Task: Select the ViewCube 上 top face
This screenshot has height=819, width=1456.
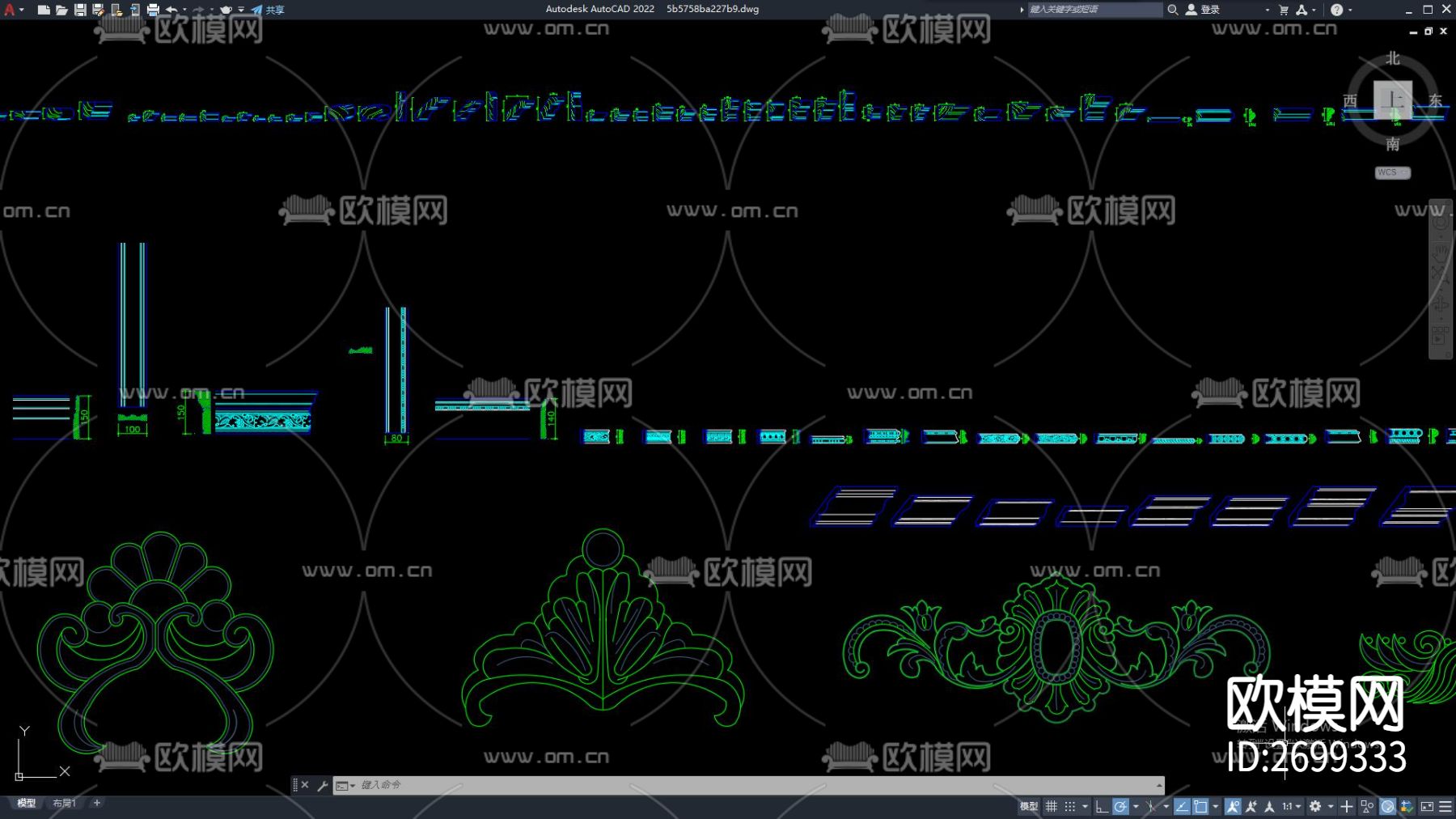Action: click(1392, 100)
